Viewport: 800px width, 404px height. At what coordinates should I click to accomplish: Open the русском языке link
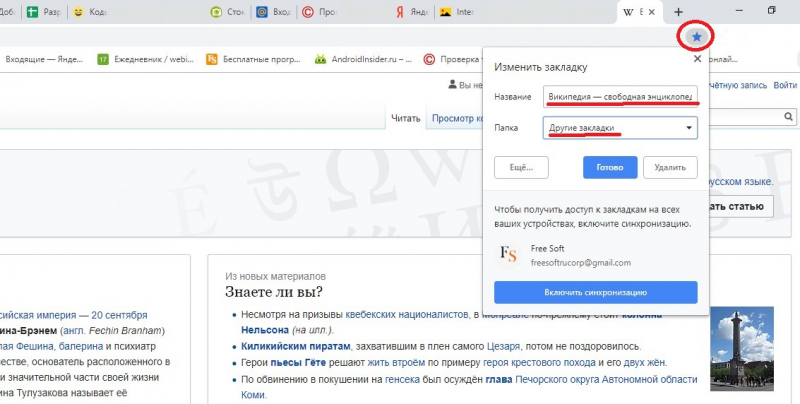740,182
